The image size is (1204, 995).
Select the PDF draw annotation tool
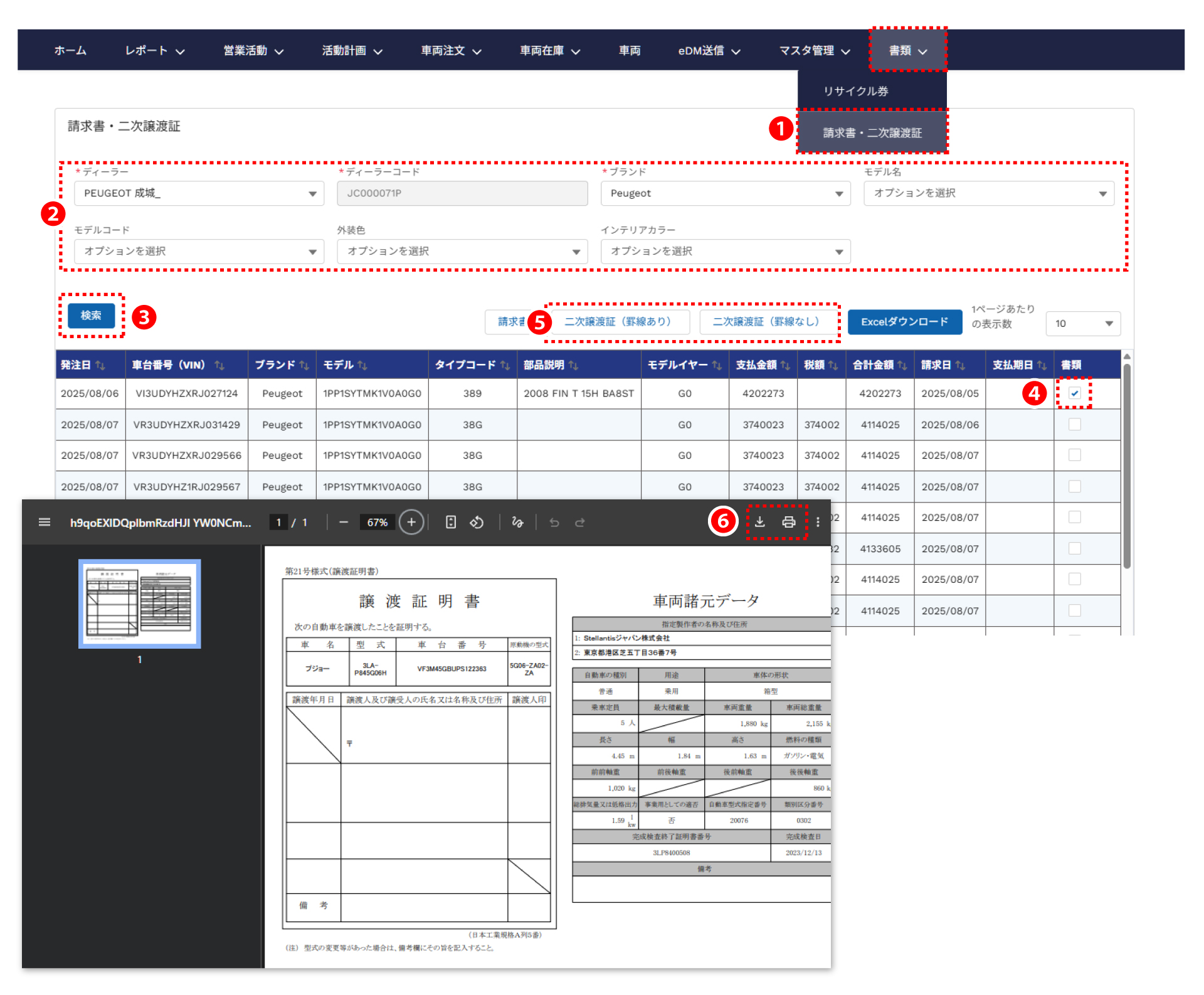(517, 522)
